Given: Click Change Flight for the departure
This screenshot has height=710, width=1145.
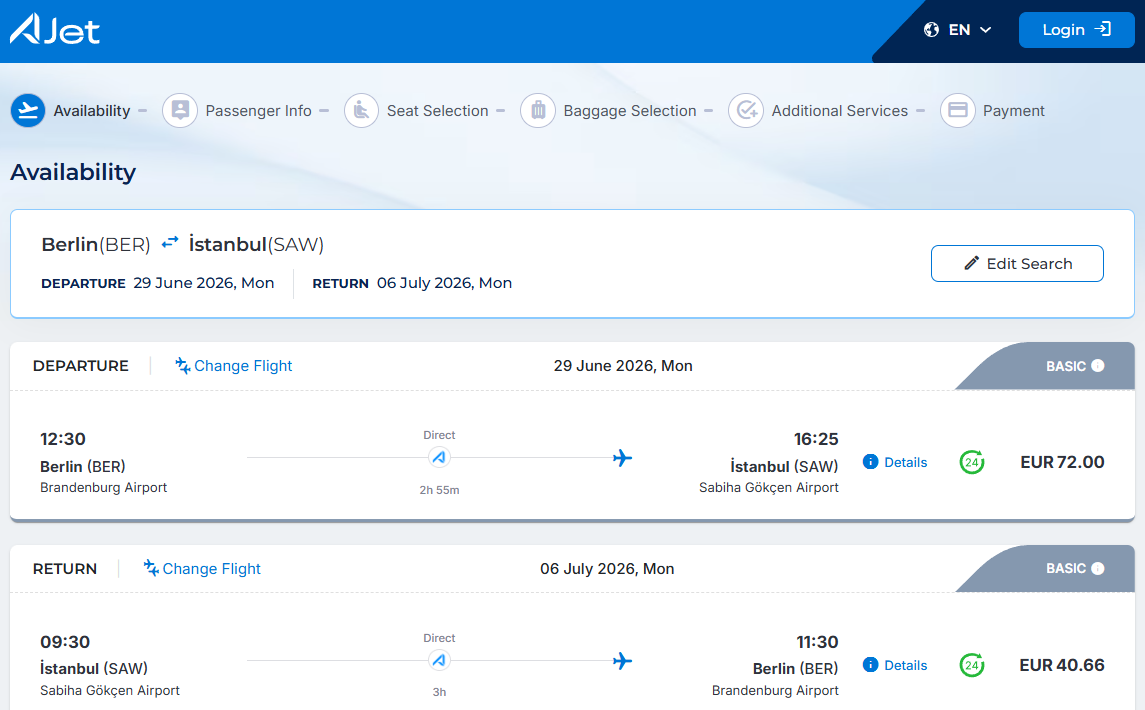Looking at the screenshot, I should pos(233,365).
